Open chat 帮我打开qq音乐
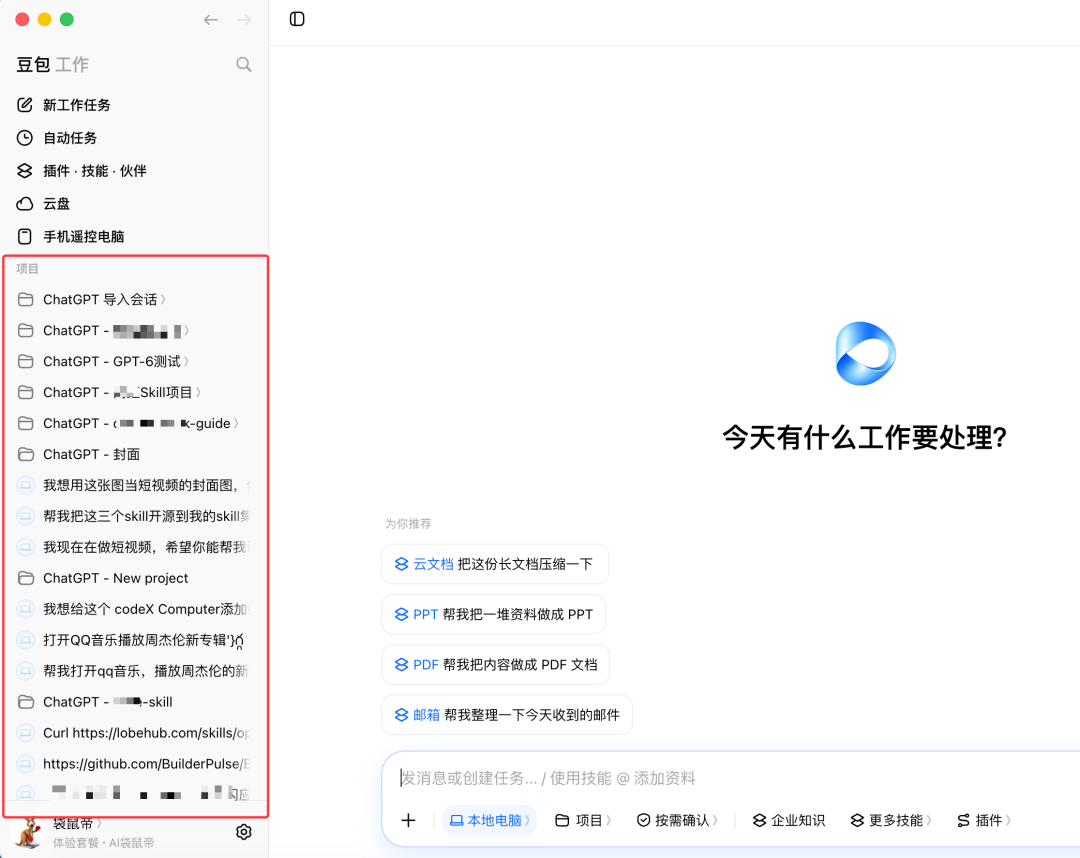This screenshot has height=858, width=1080. tap(134, 671)
